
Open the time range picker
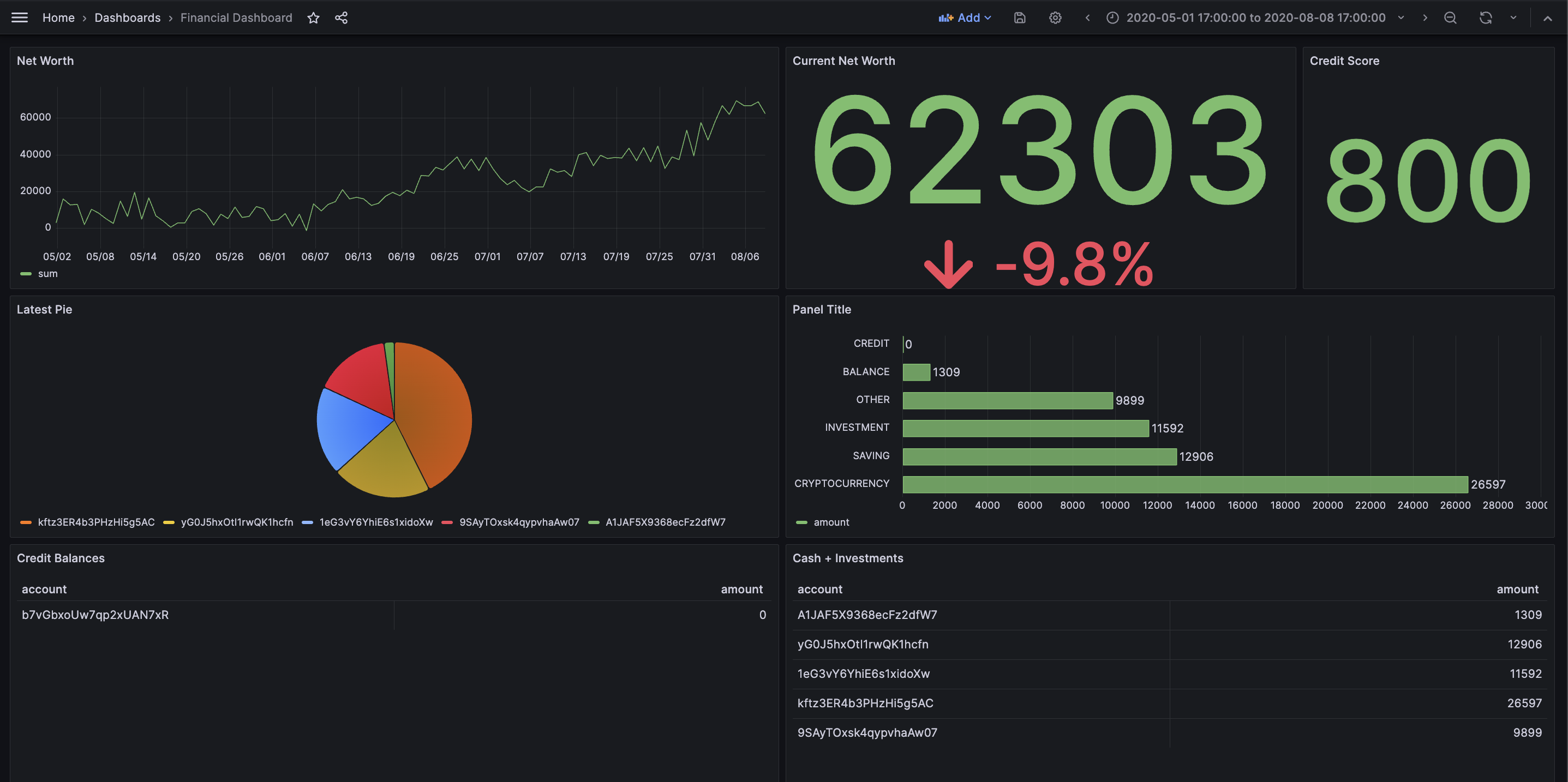(x=1255, y=17)
